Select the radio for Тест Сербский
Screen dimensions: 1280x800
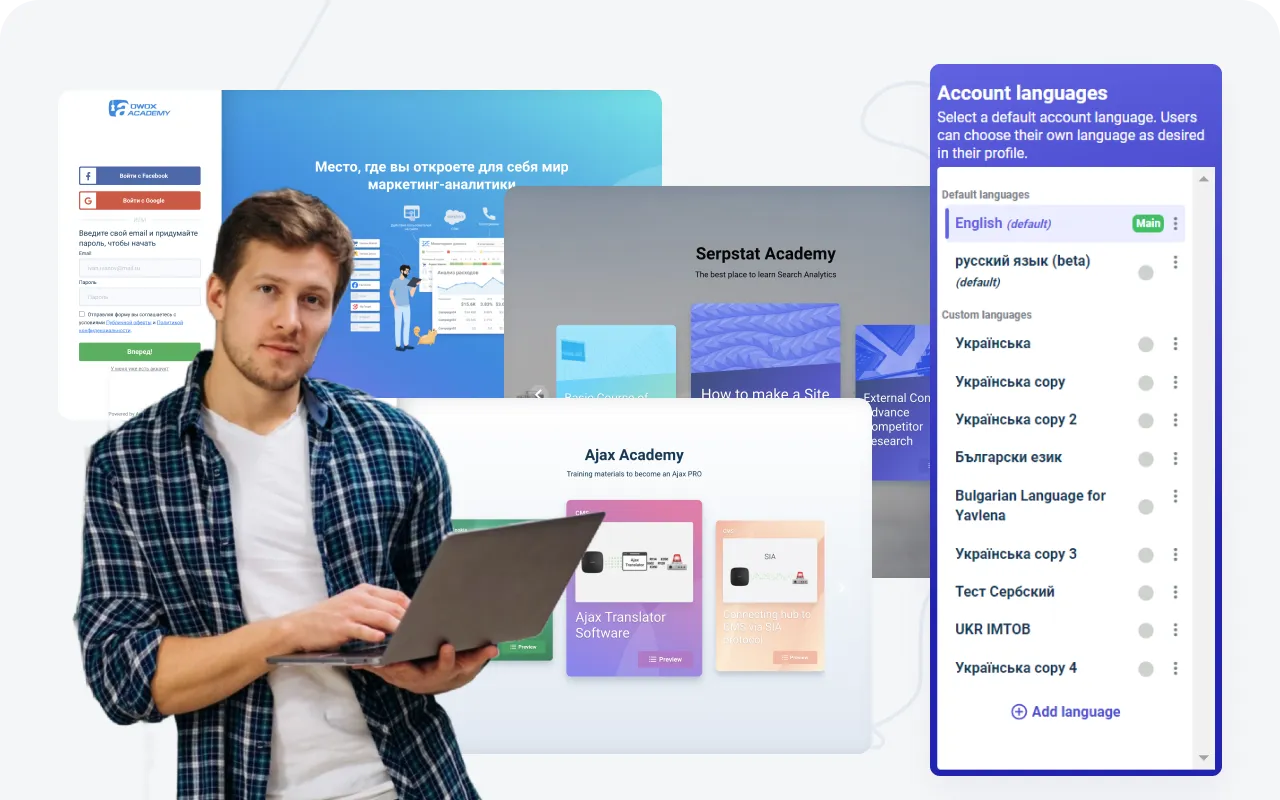pos(1146,592)
